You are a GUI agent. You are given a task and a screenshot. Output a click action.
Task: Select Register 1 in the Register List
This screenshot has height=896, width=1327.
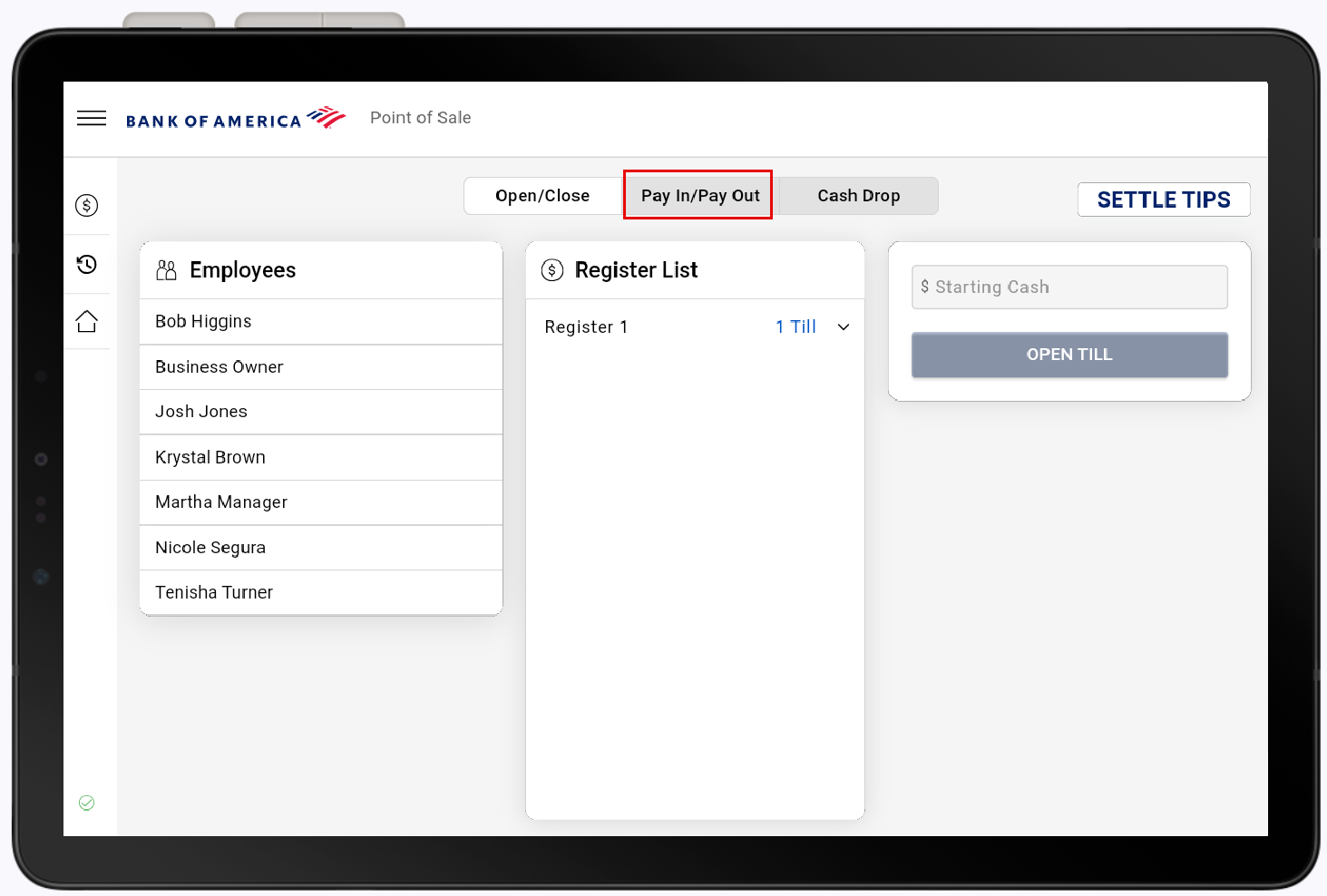(x=586, y=326)
